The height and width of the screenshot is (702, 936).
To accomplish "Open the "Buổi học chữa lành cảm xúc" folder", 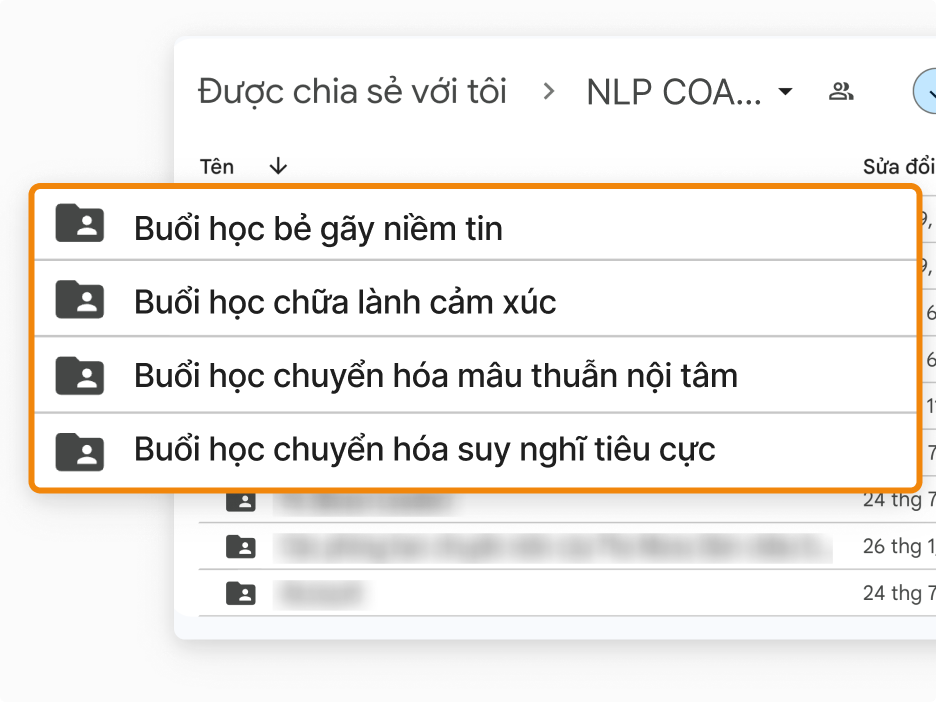I will [345, 302].
